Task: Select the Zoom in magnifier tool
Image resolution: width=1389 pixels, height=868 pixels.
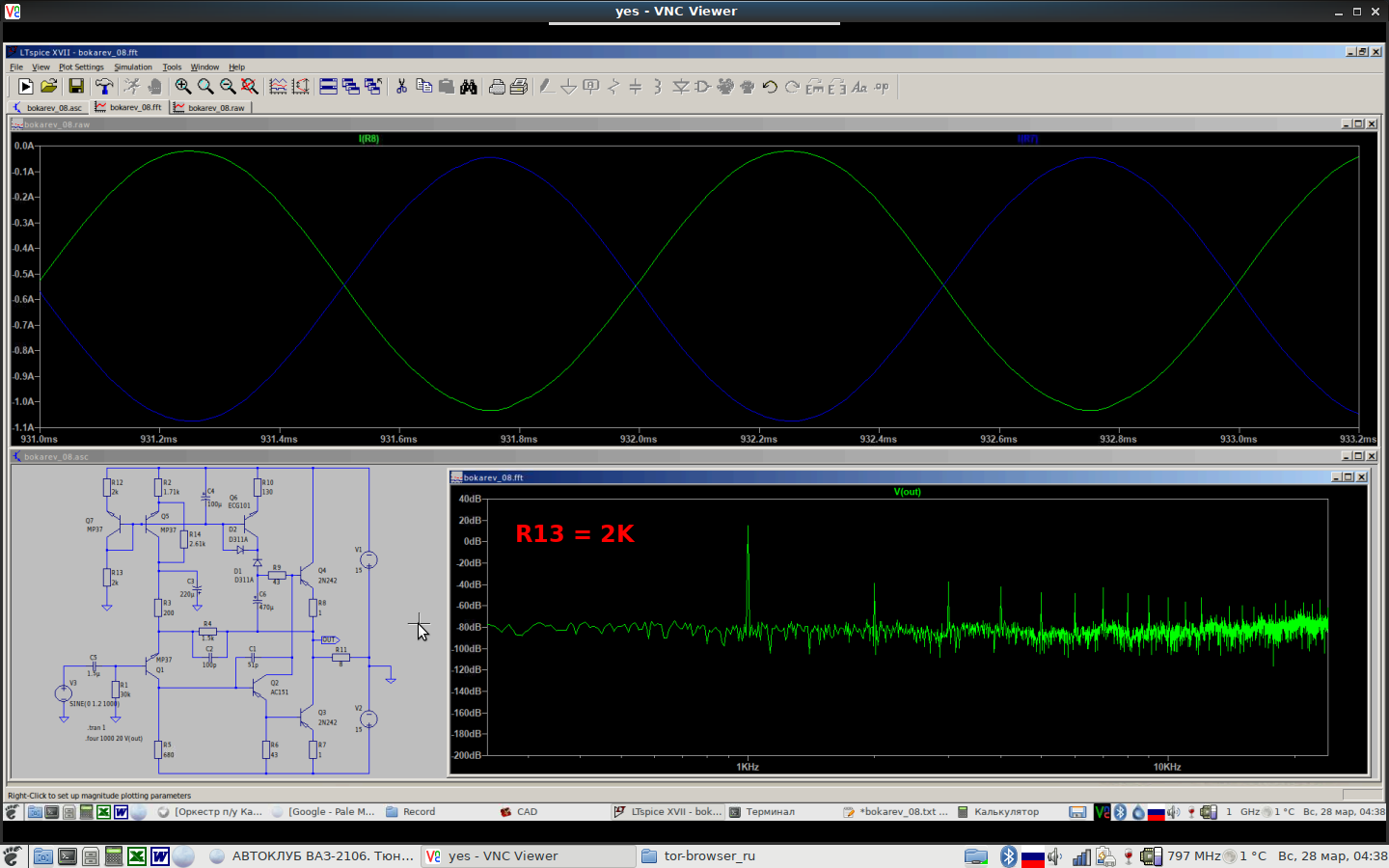Action: tap(182, 87)
